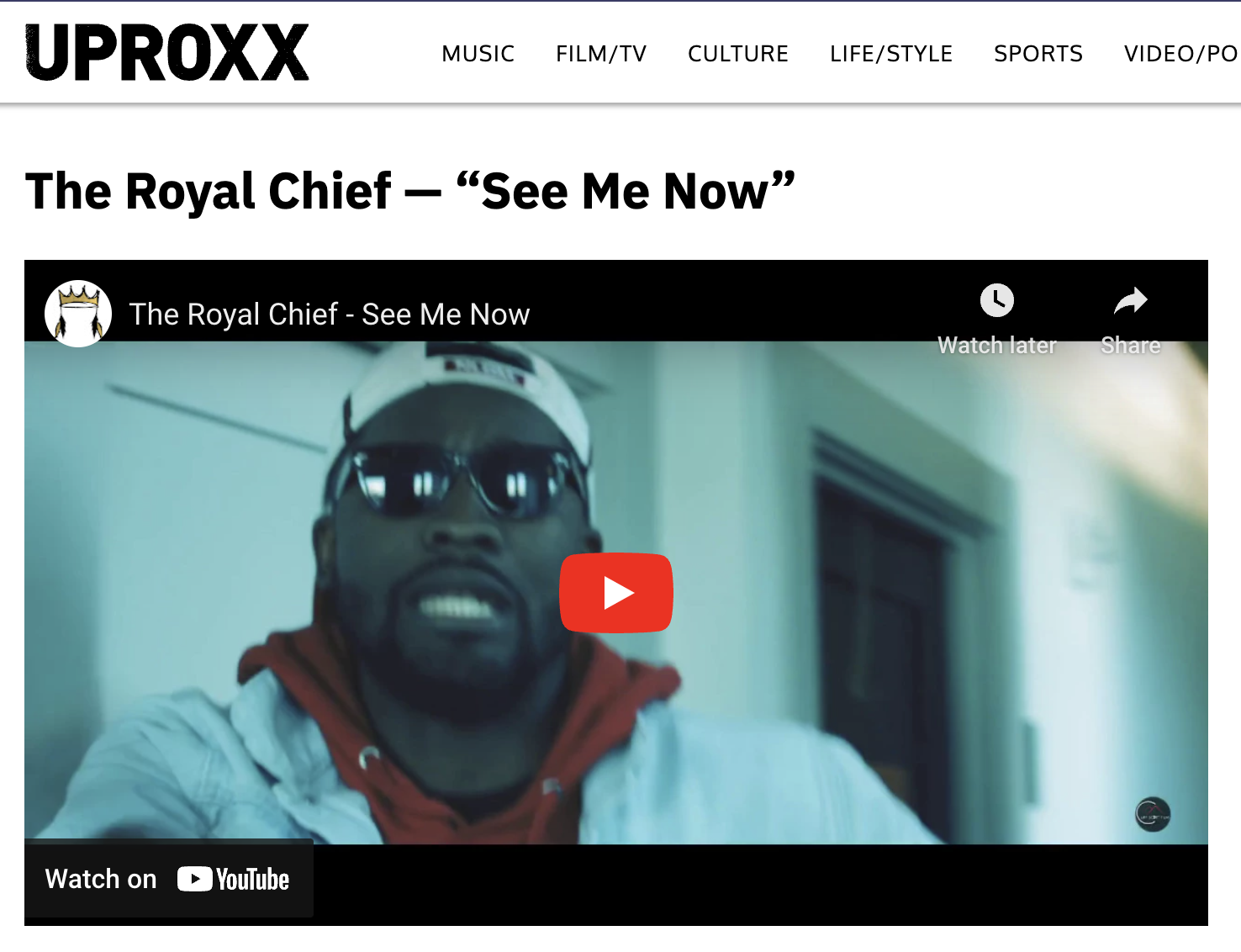Select the VIDEO/PO menu item

1181,54
